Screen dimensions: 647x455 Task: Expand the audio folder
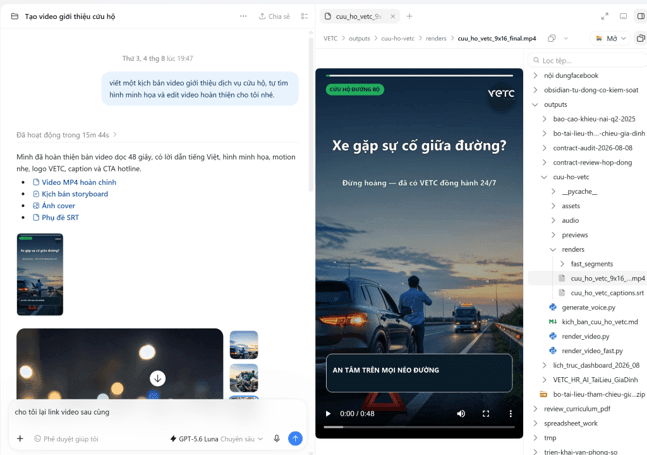[553, 220]
